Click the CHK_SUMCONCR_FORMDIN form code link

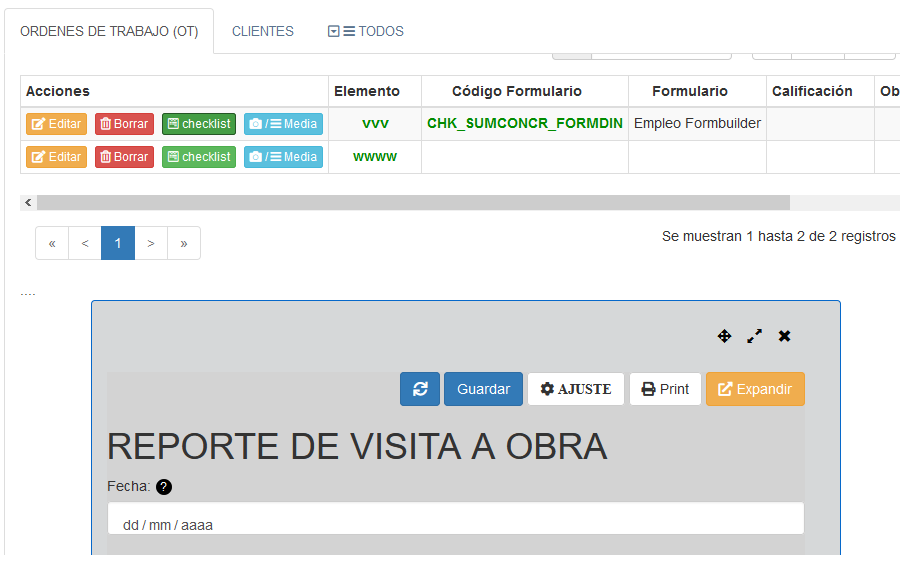pyautogui.click(x=525, y=123)
